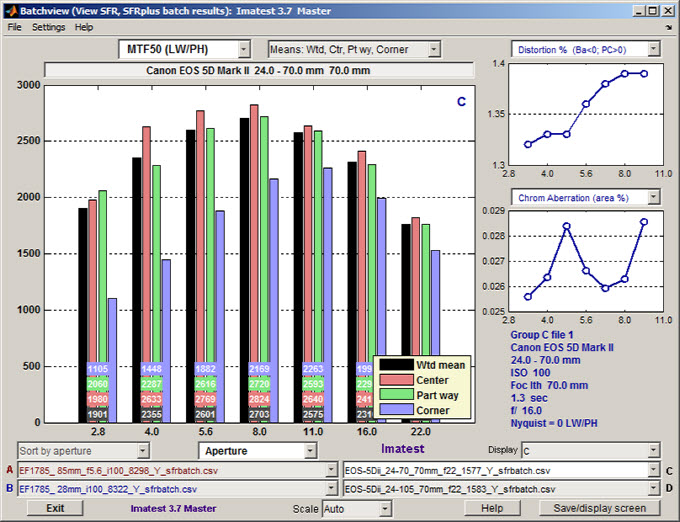Open the Means: Wtd, Ctr, Pt wy, Corner dropdown
This screenshot has width=680, height=522.
pyautogui.click(x=354, y=49)
